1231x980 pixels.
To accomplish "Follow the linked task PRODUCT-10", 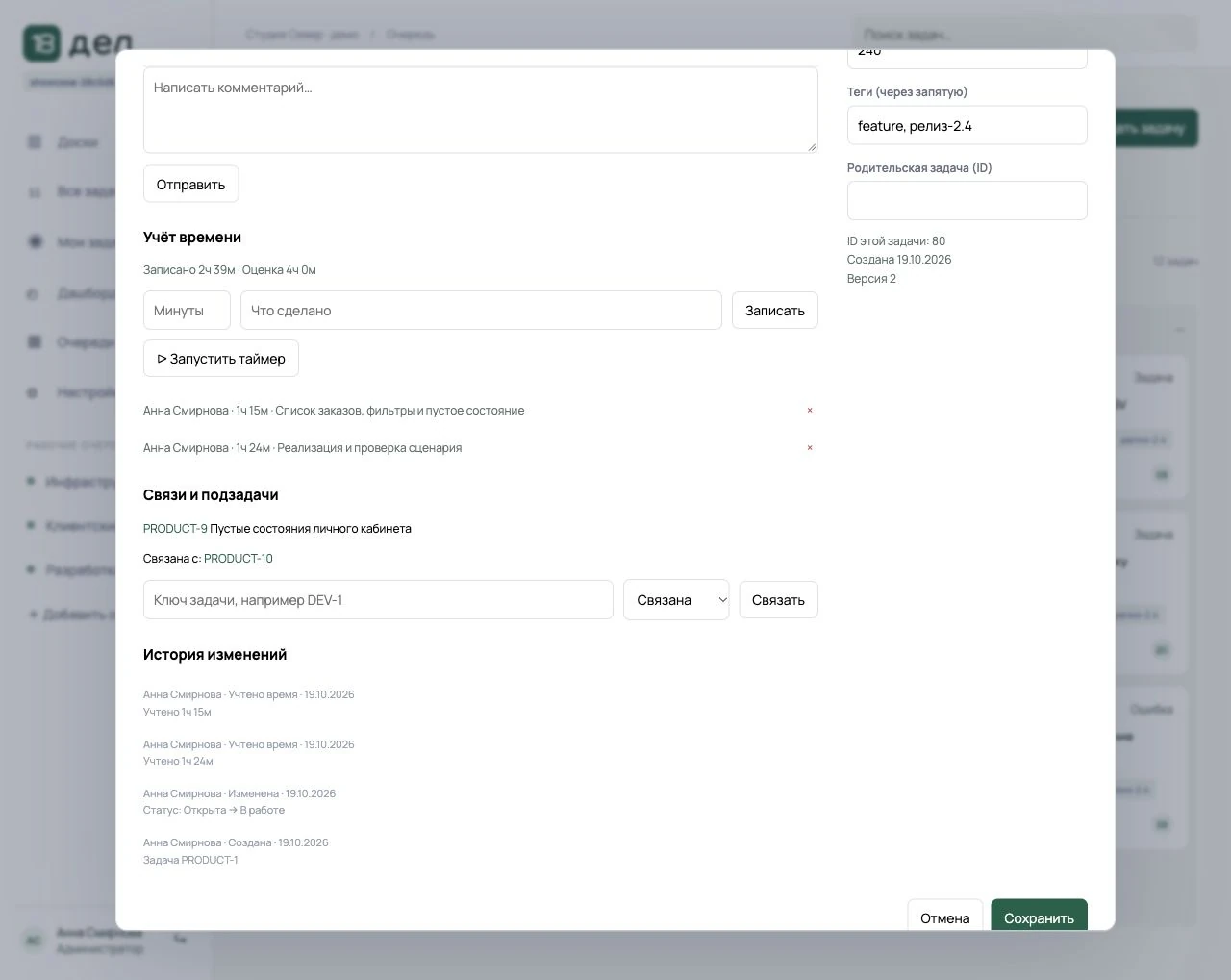I will pos(239,559).
